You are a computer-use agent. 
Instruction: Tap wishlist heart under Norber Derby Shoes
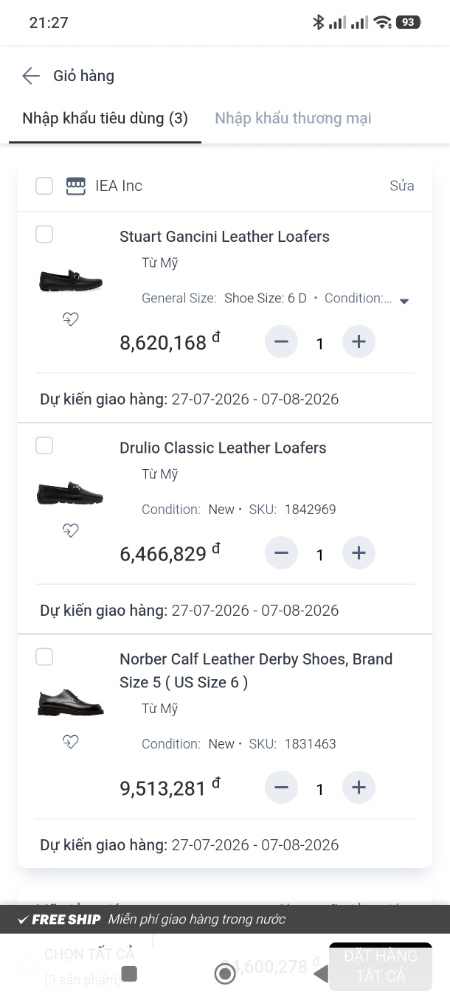(x=71, y=741)
